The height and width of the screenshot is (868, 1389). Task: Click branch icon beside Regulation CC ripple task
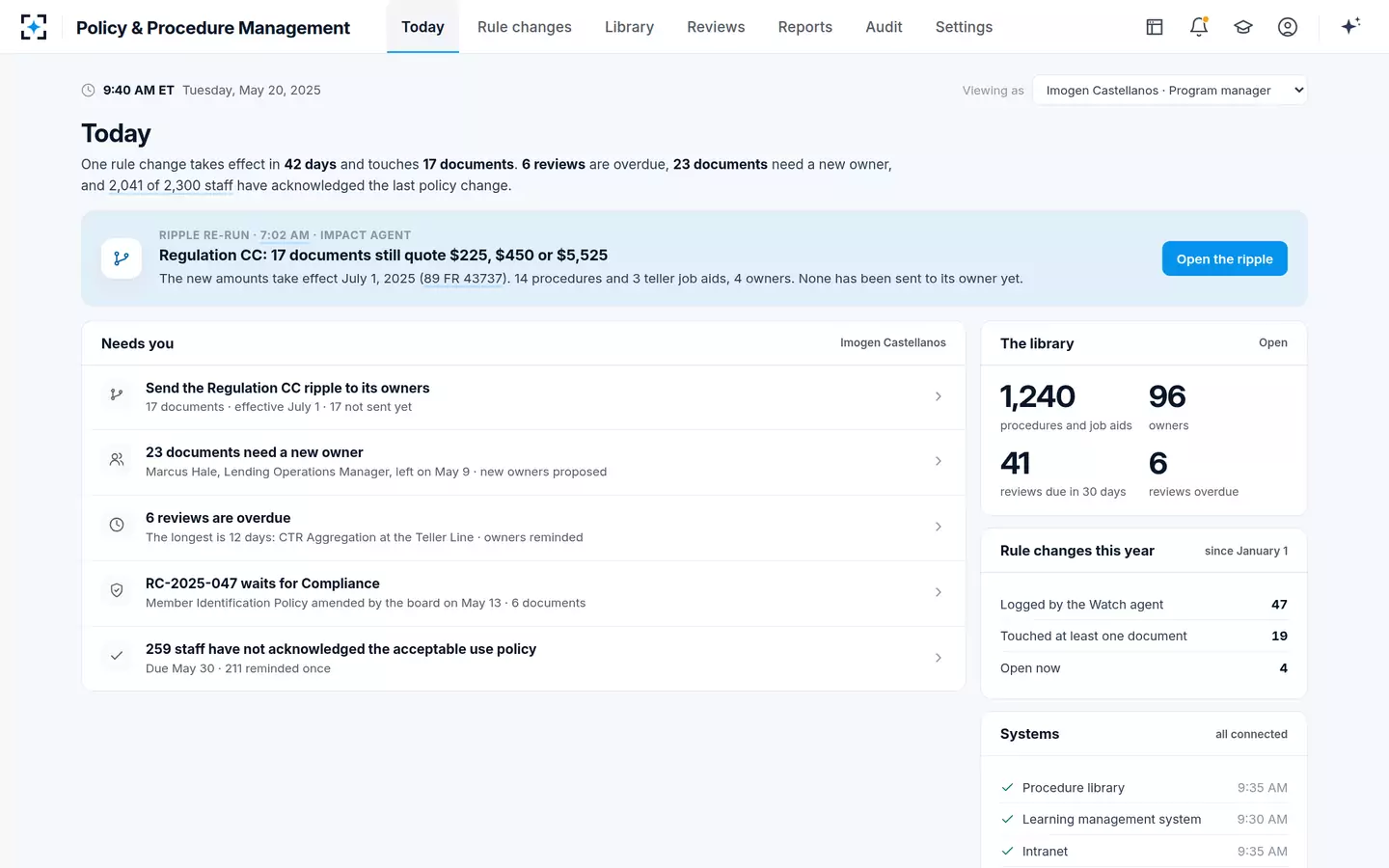coord(117,394)
